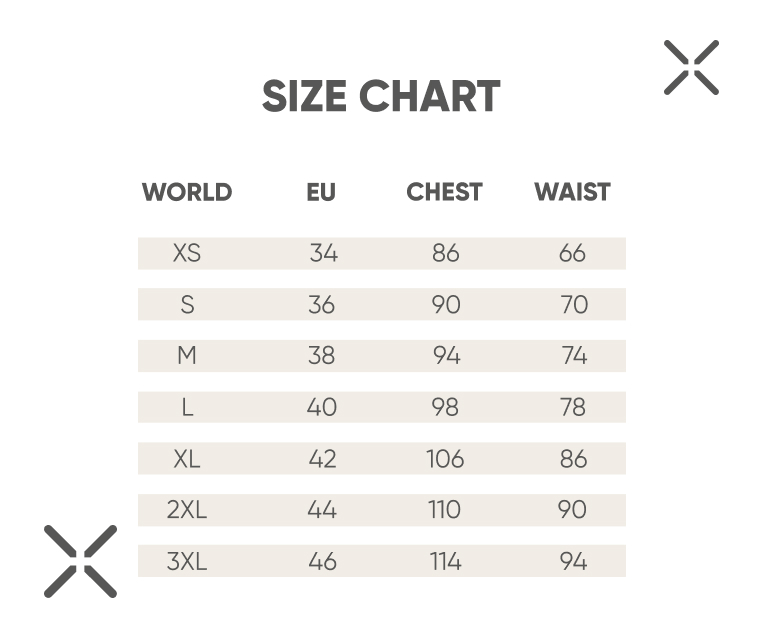This screenshot has width=763, height=638.
Task: Choose the M size row label
Action: pos(187,355)
